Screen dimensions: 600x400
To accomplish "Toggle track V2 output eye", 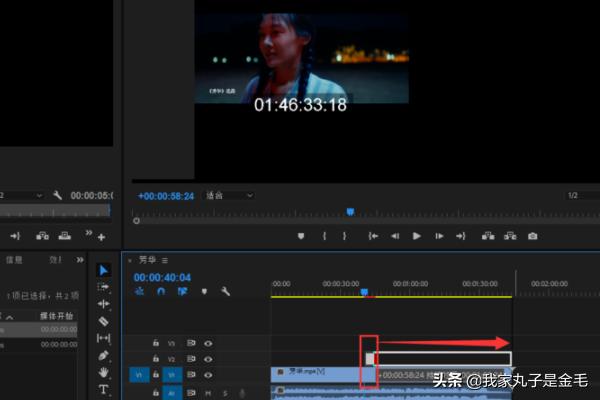I will pyautogui.click(x=208, y=357).
